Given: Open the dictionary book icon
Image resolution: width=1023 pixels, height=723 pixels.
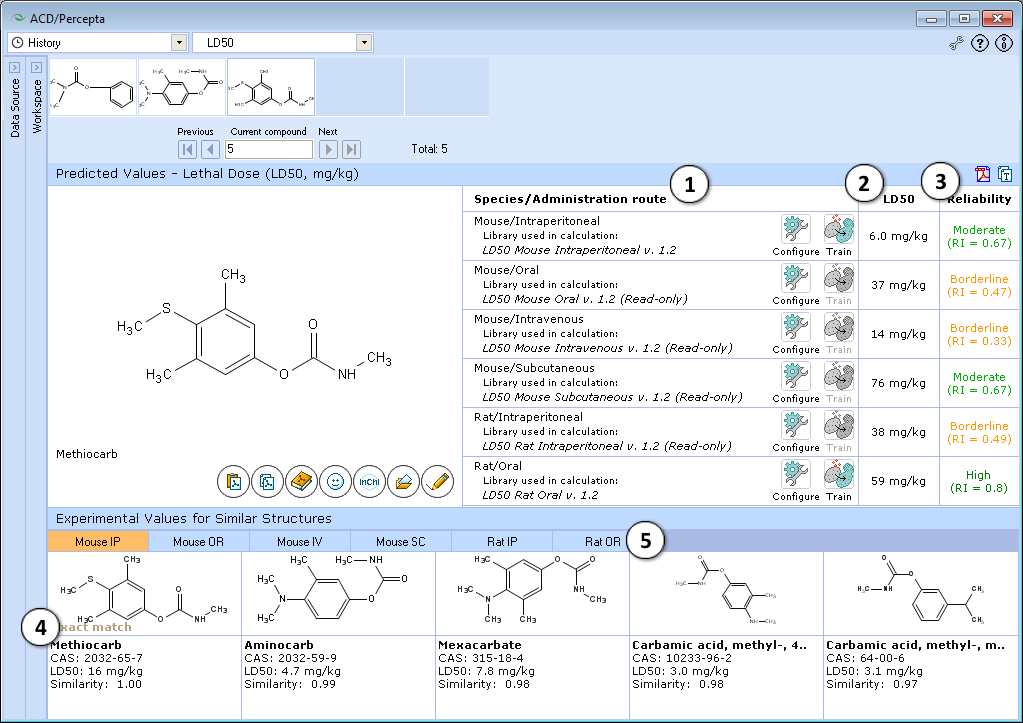Looking at the screenshot, I should point(301,482).
